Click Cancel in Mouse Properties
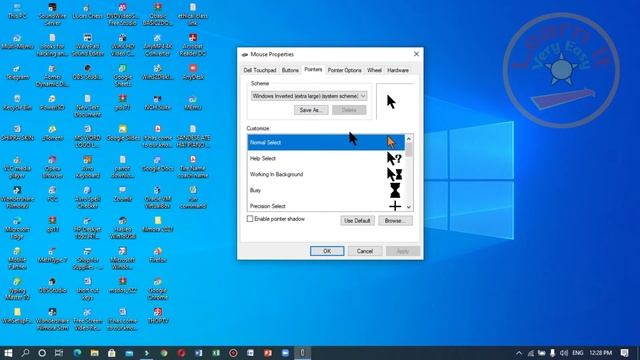Image resolution: width=640 pixels, height=360 pixels. coord(365,251)
